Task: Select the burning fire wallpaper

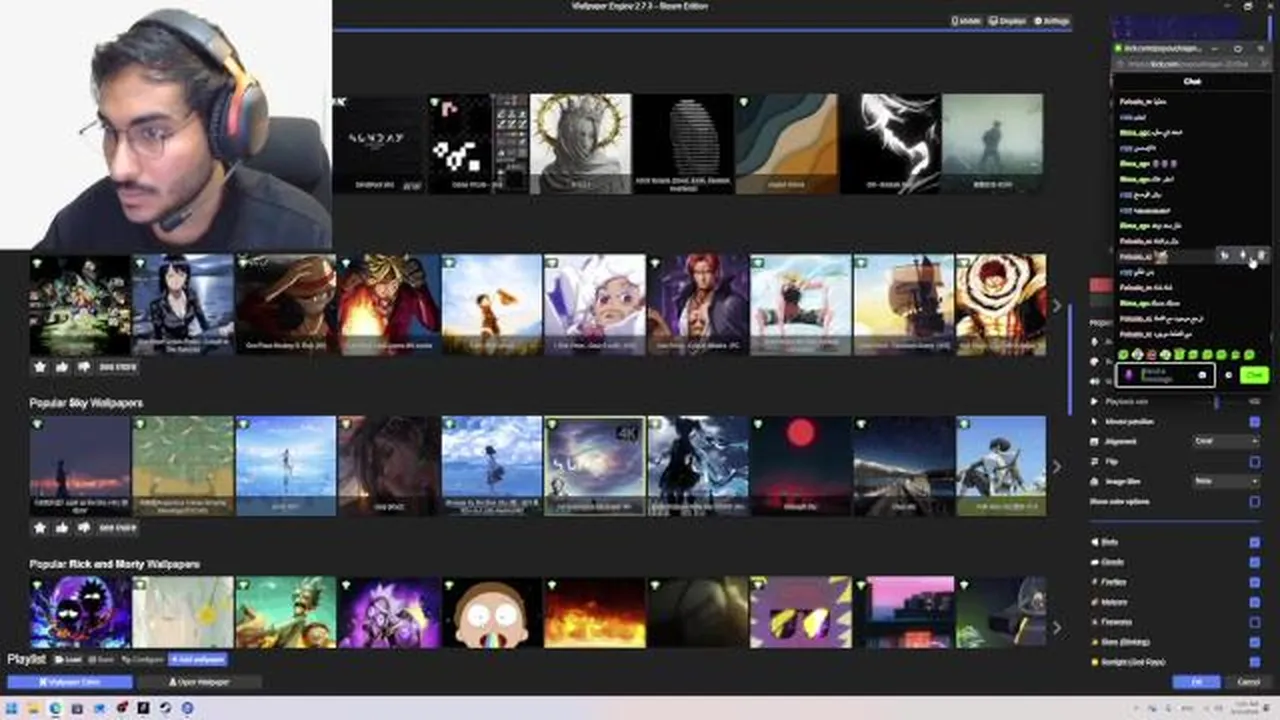Action: (594, 612)
